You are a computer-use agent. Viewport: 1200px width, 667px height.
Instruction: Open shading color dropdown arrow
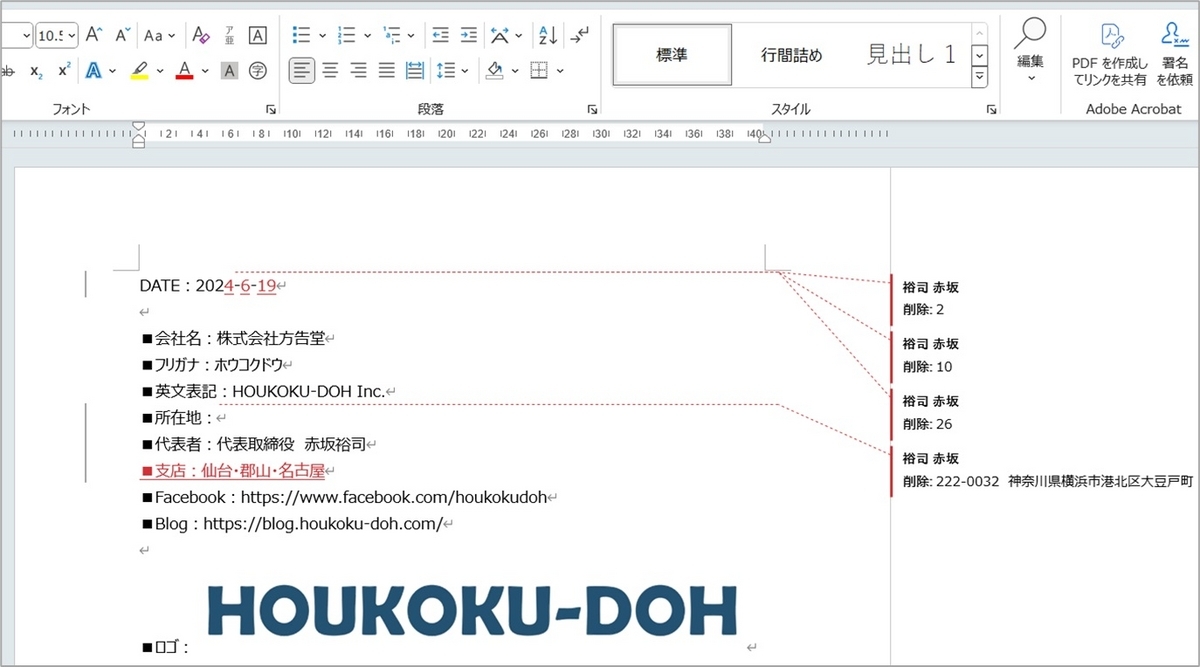(x=515, y=71)
